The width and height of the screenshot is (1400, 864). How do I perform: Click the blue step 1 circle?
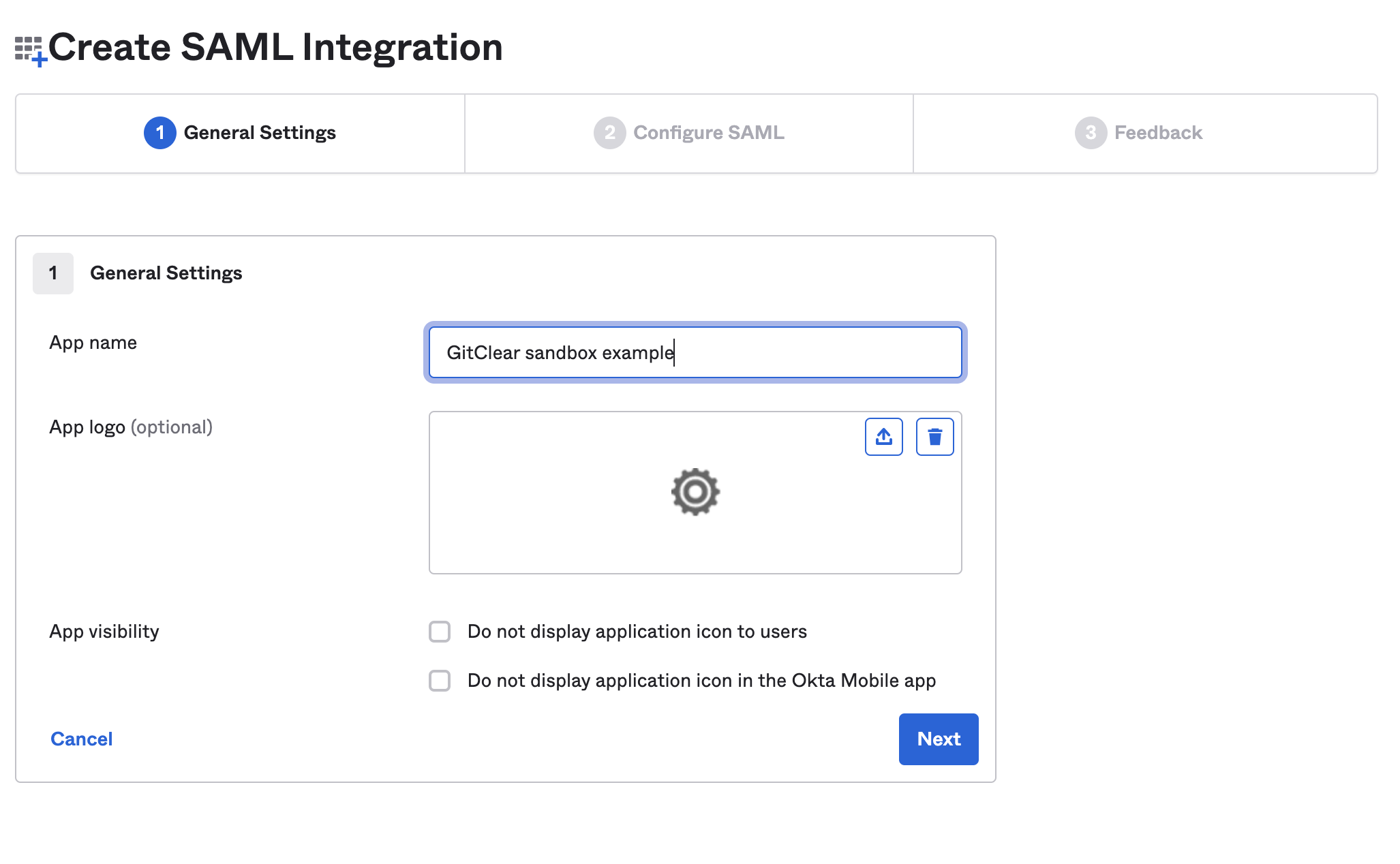(x=159, y=133)
